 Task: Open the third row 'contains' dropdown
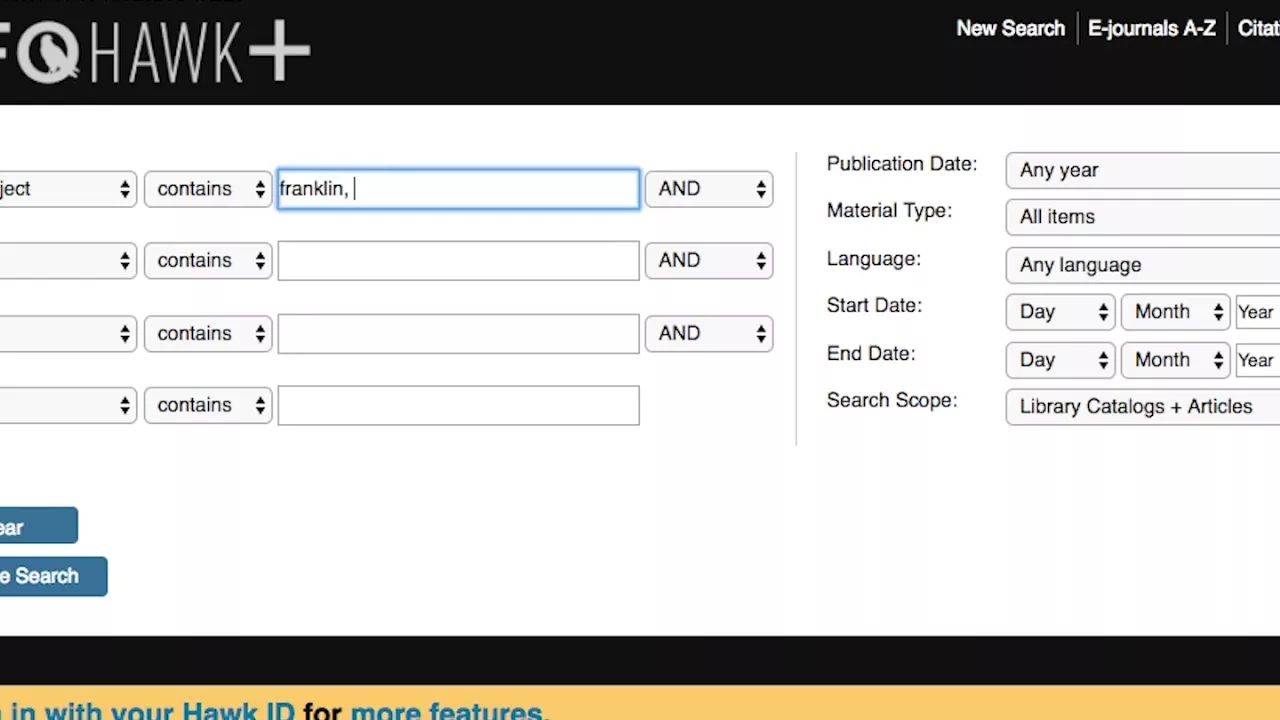(x=208, y=333)
